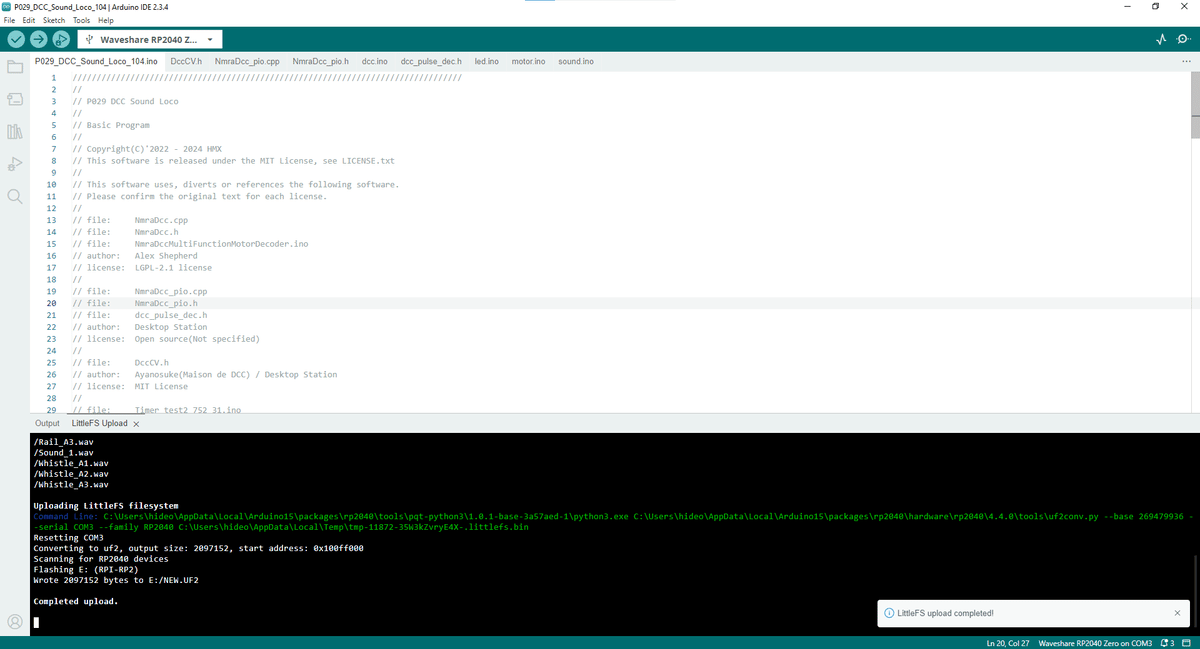Click the '// P029 DCC Sound Loco' comment

coord(126,101)
